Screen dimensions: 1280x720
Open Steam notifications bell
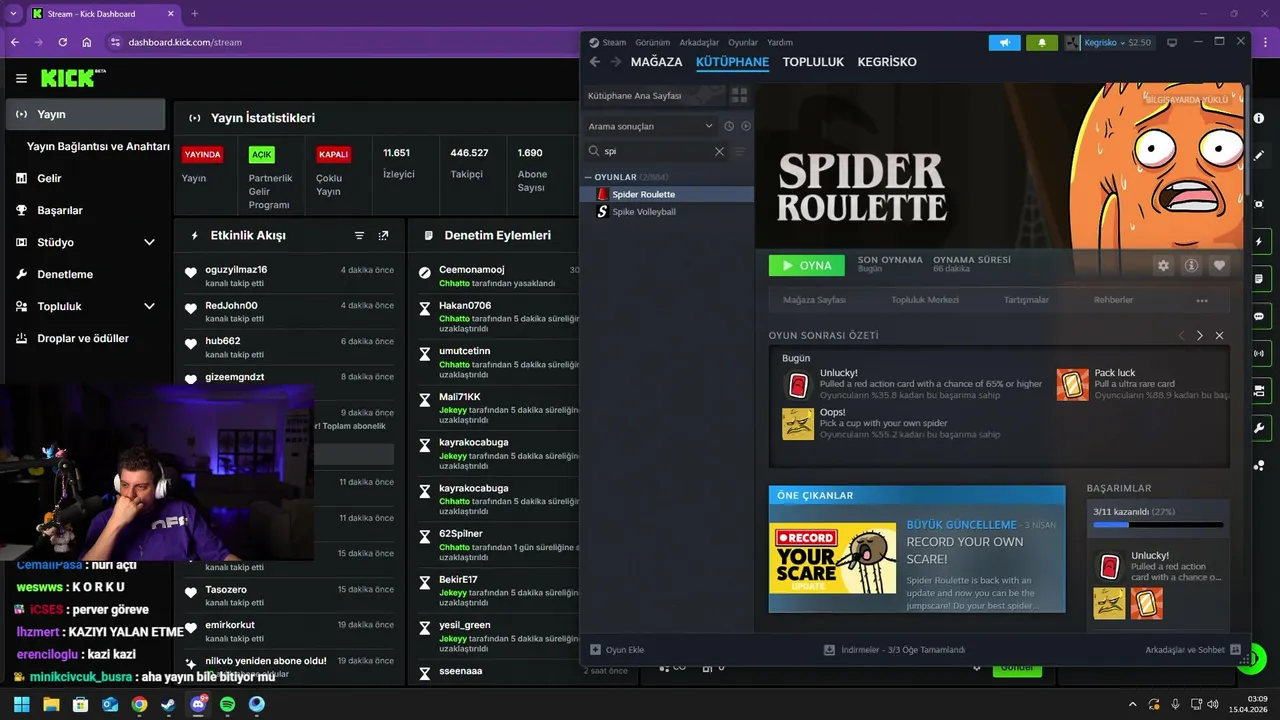pyautogui.click(x=1042, y=43)
